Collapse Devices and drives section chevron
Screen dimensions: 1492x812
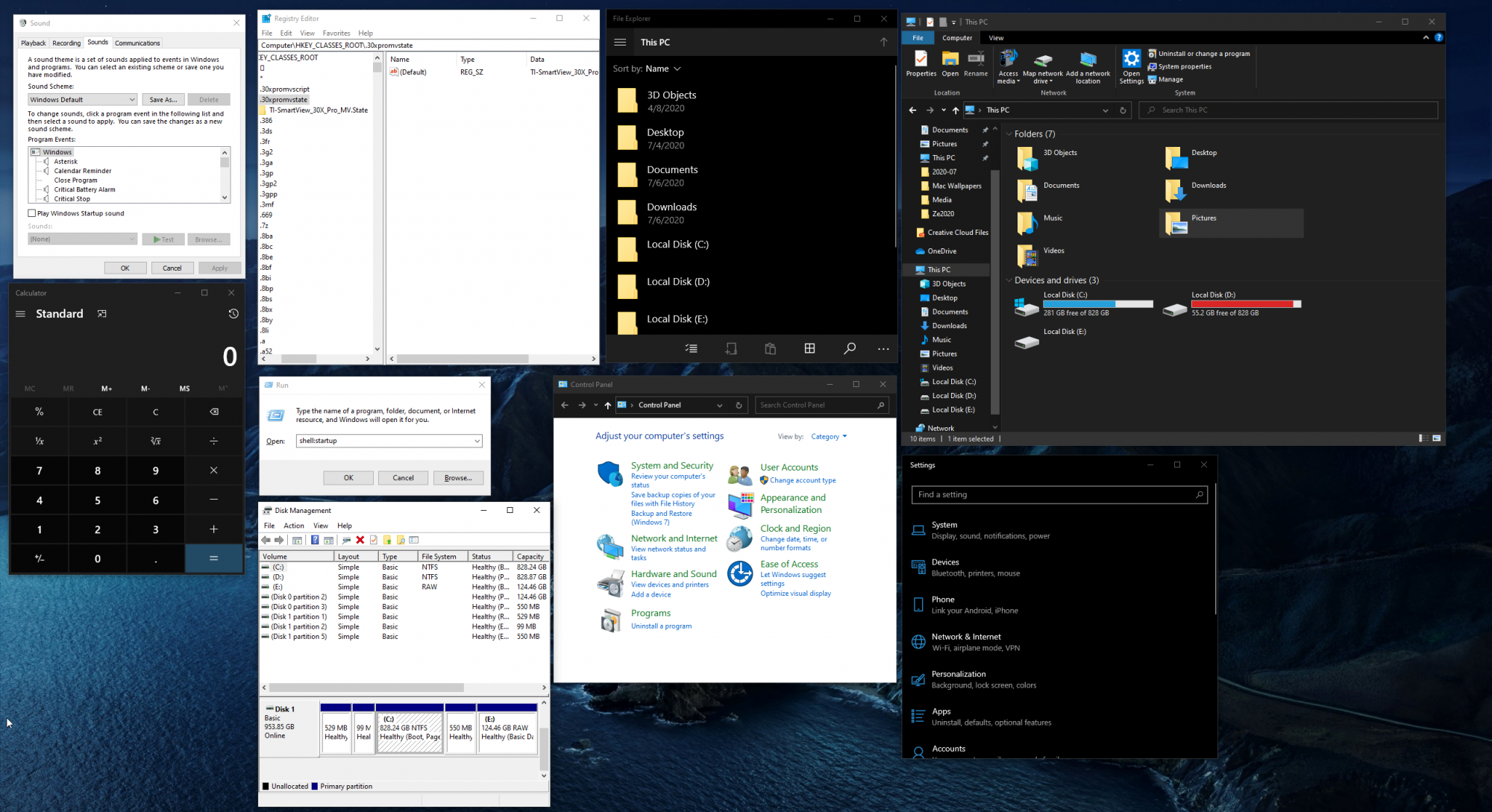pyautogui.click(x=1009, y=280)
